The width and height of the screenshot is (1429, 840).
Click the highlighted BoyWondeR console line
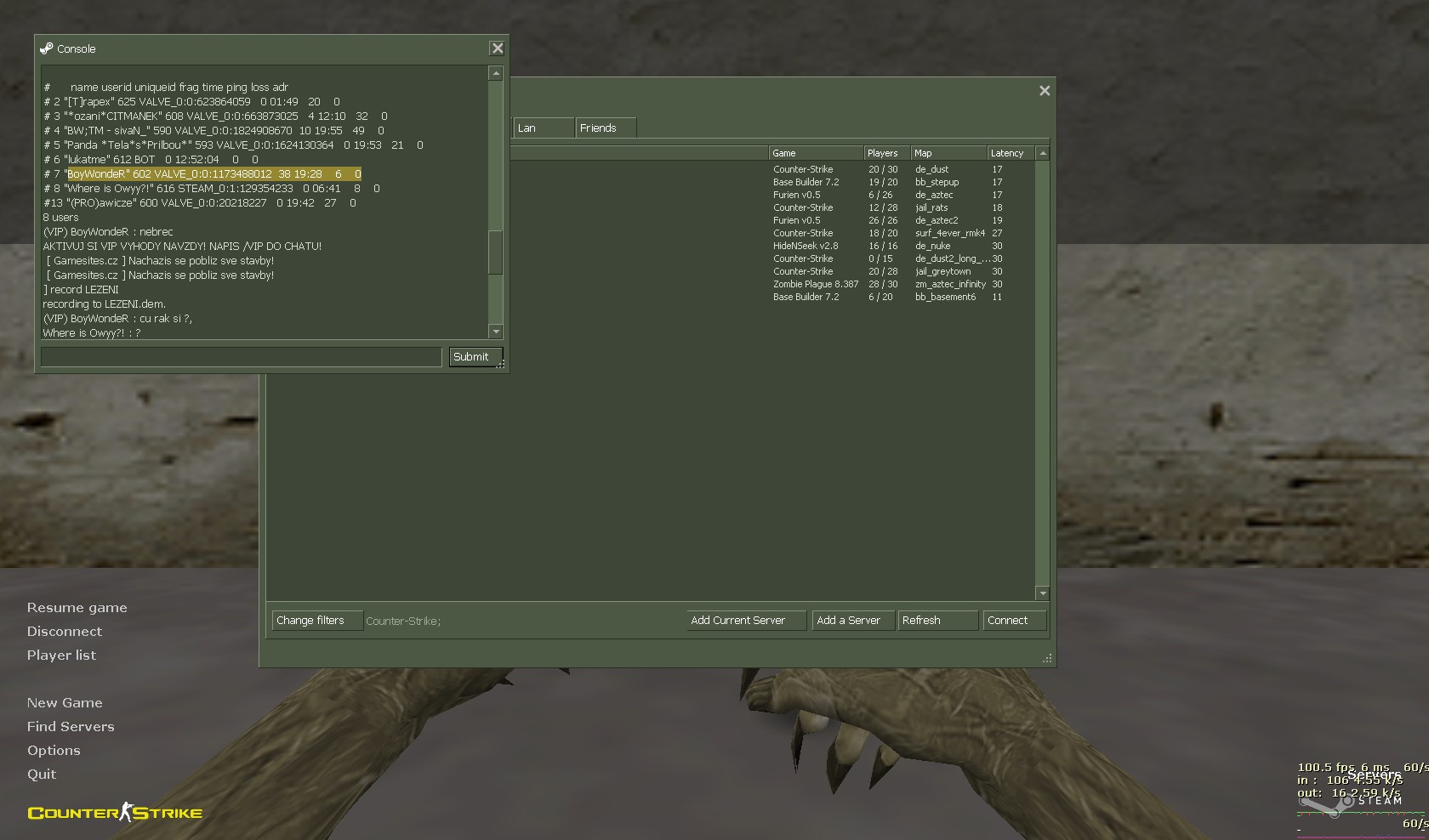point(202,174)
